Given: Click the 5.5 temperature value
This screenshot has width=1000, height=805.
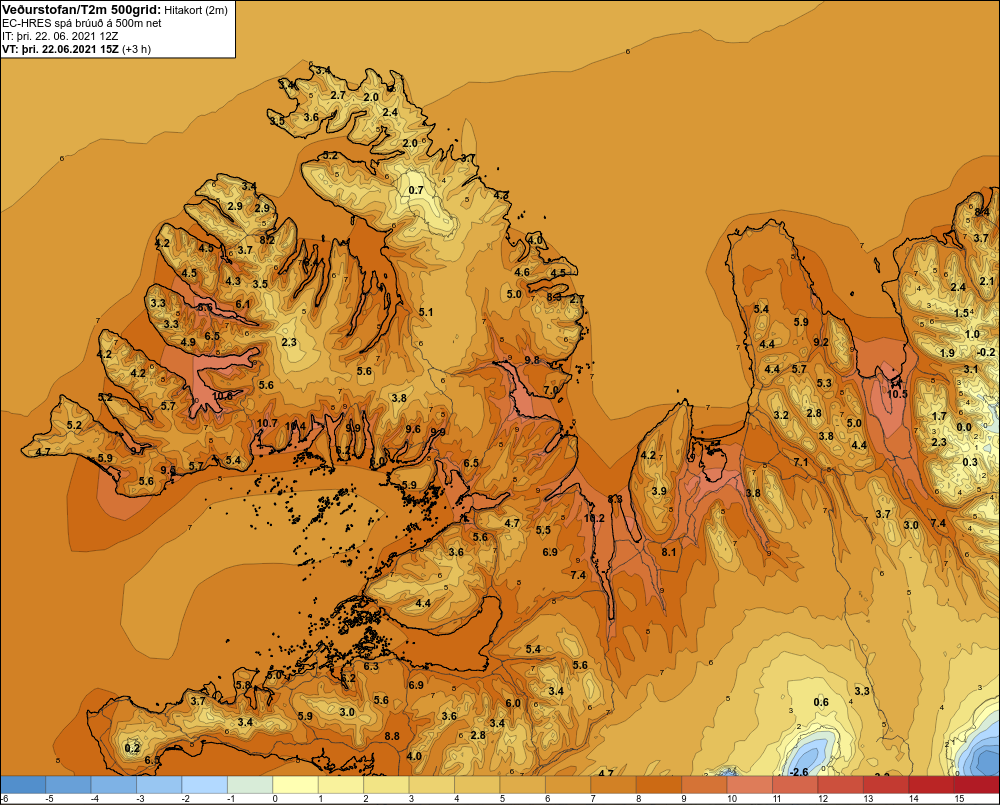Looking at the screenshot, I should [x=543, y=530].
